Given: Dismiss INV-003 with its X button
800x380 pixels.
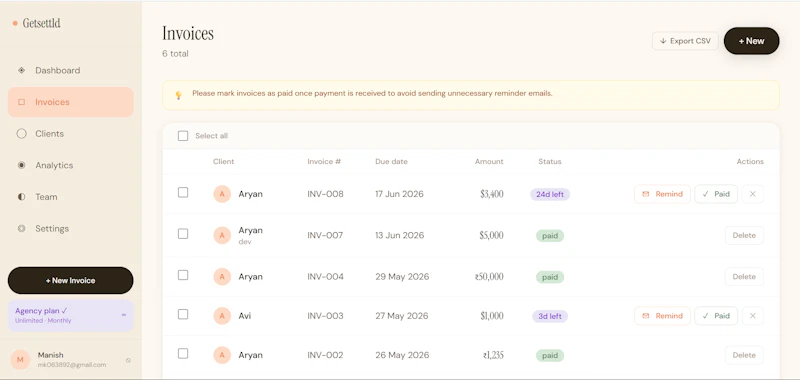Looking at the screenshot, I should (x=753, y=316).
